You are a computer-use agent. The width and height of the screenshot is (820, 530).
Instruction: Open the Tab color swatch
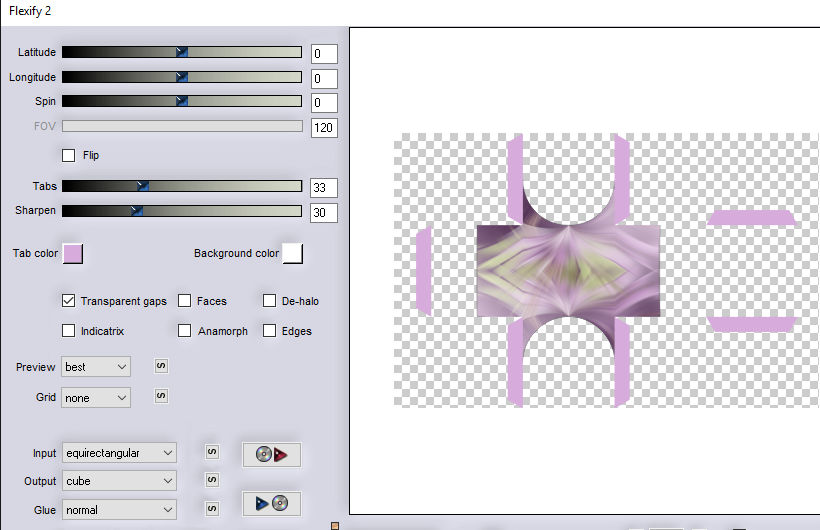(73, 254)
